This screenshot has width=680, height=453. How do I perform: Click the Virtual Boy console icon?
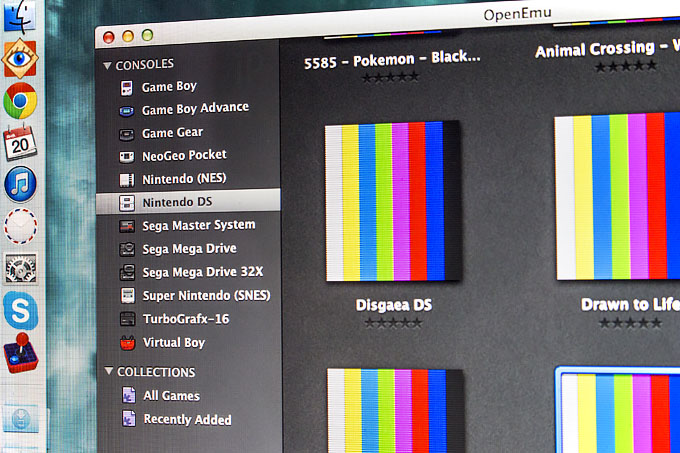pyautogui.click(x=128, y=343)
